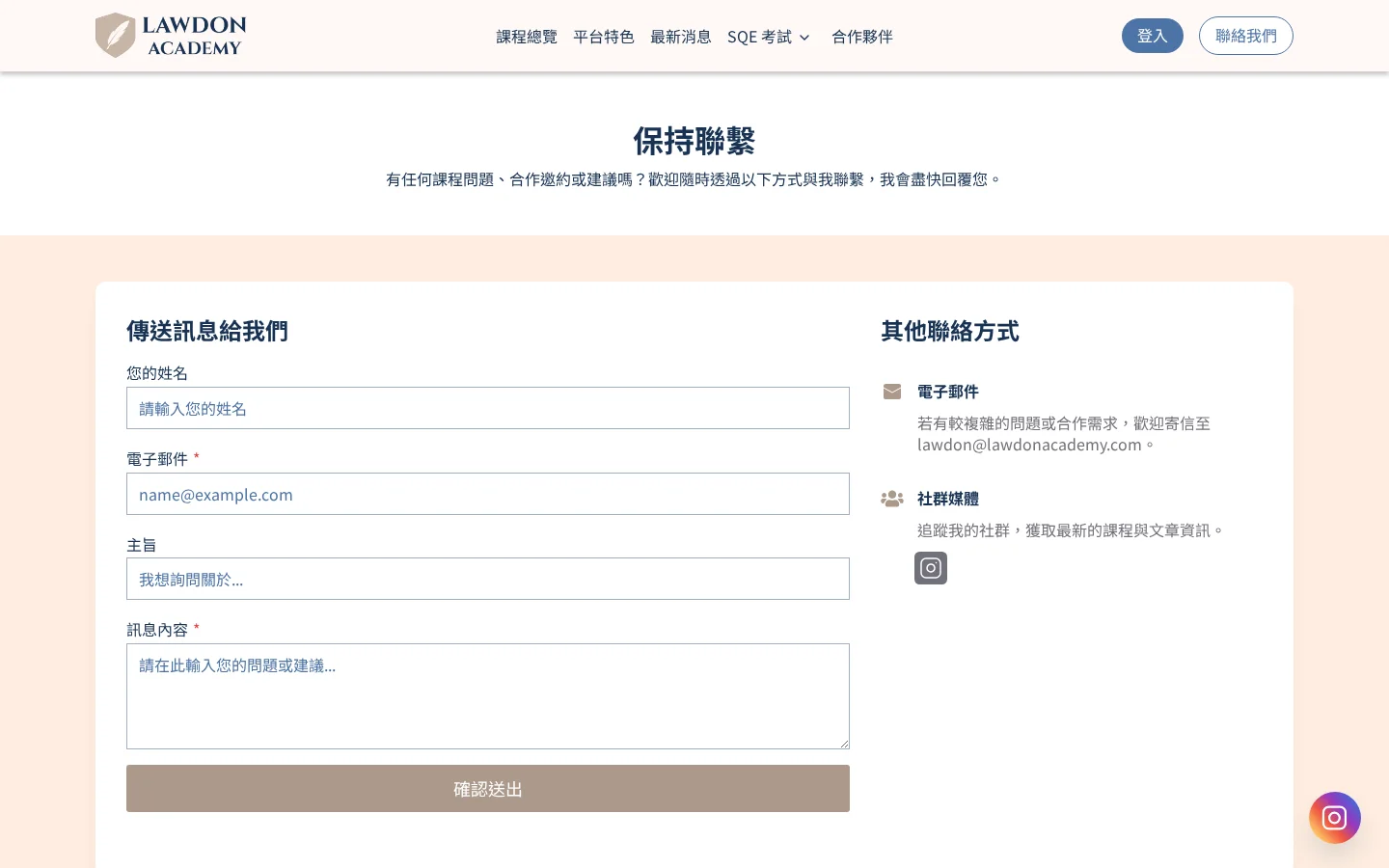Click inside the 訊息內容 message text area
Viewport: 1389px width, 868px height.
487,694
